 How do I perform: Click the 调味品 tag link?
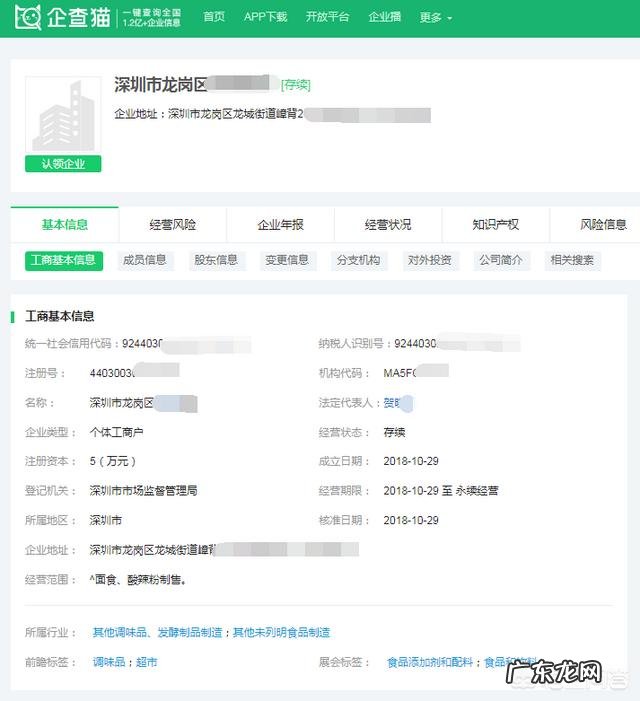109,662
